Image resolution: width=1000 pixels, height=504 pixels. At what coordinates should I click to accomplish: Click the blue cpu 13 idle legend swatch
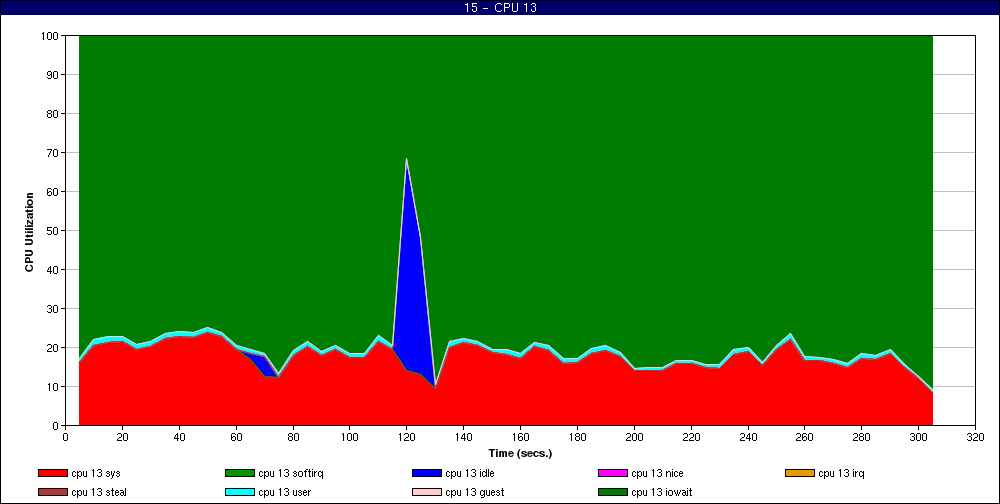427,473
